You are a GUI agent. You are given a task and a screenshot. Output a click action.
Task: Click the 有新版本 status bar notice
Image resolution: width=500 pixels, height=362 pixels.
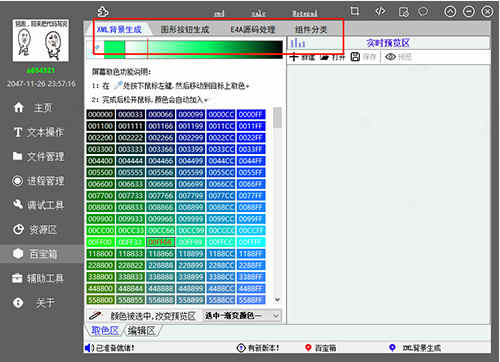pos(258,348)
